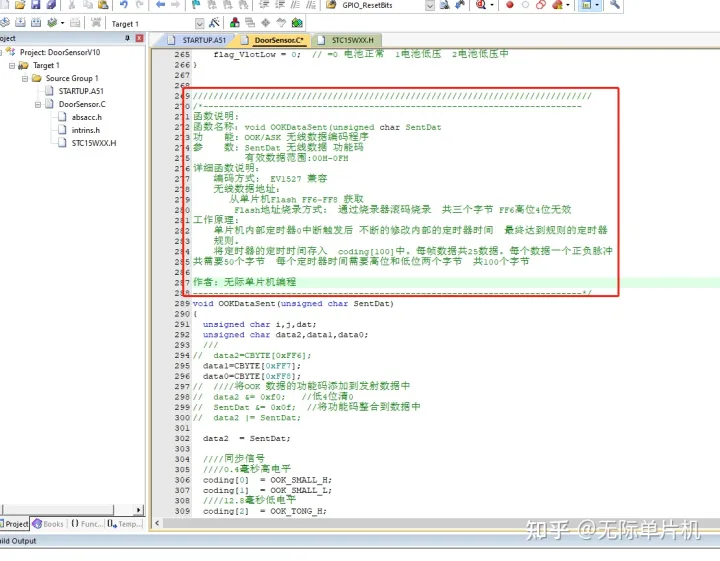The width and height of the screenshot is (720, 561).
Task: Click the Start Debug Session magnifier icon
Action: 482,5
